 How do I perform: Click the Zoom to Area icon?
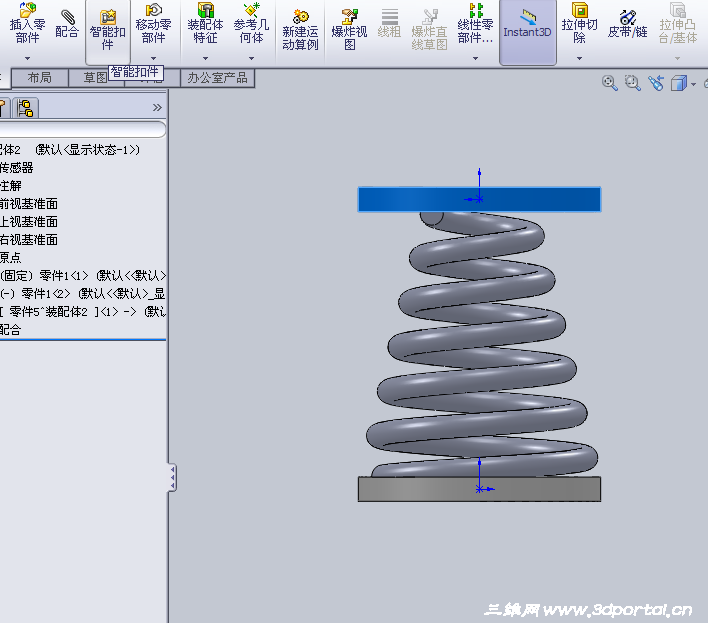[x=633, y=83]
